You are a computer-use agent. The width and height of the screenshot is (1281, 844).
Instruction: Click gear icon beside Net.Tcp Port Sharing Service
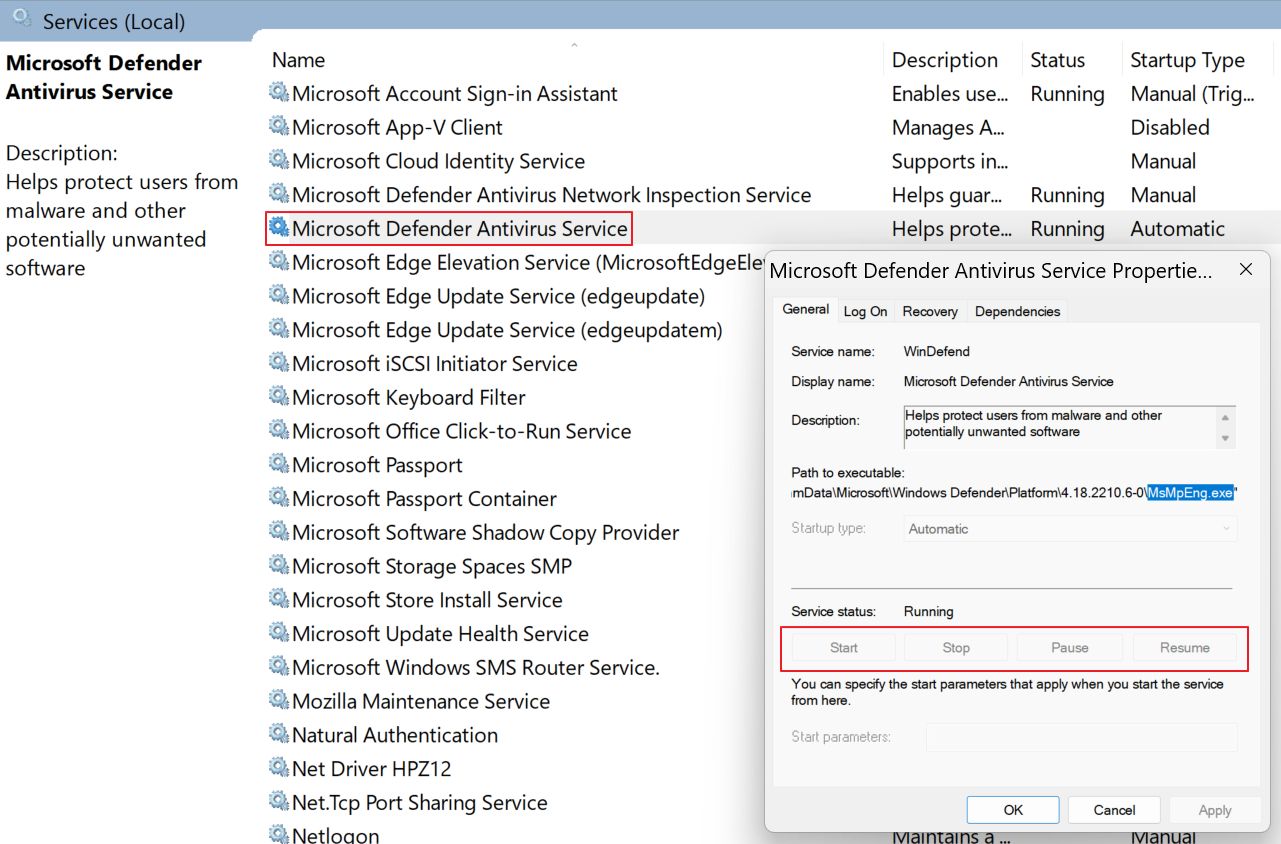click(279, 802)
